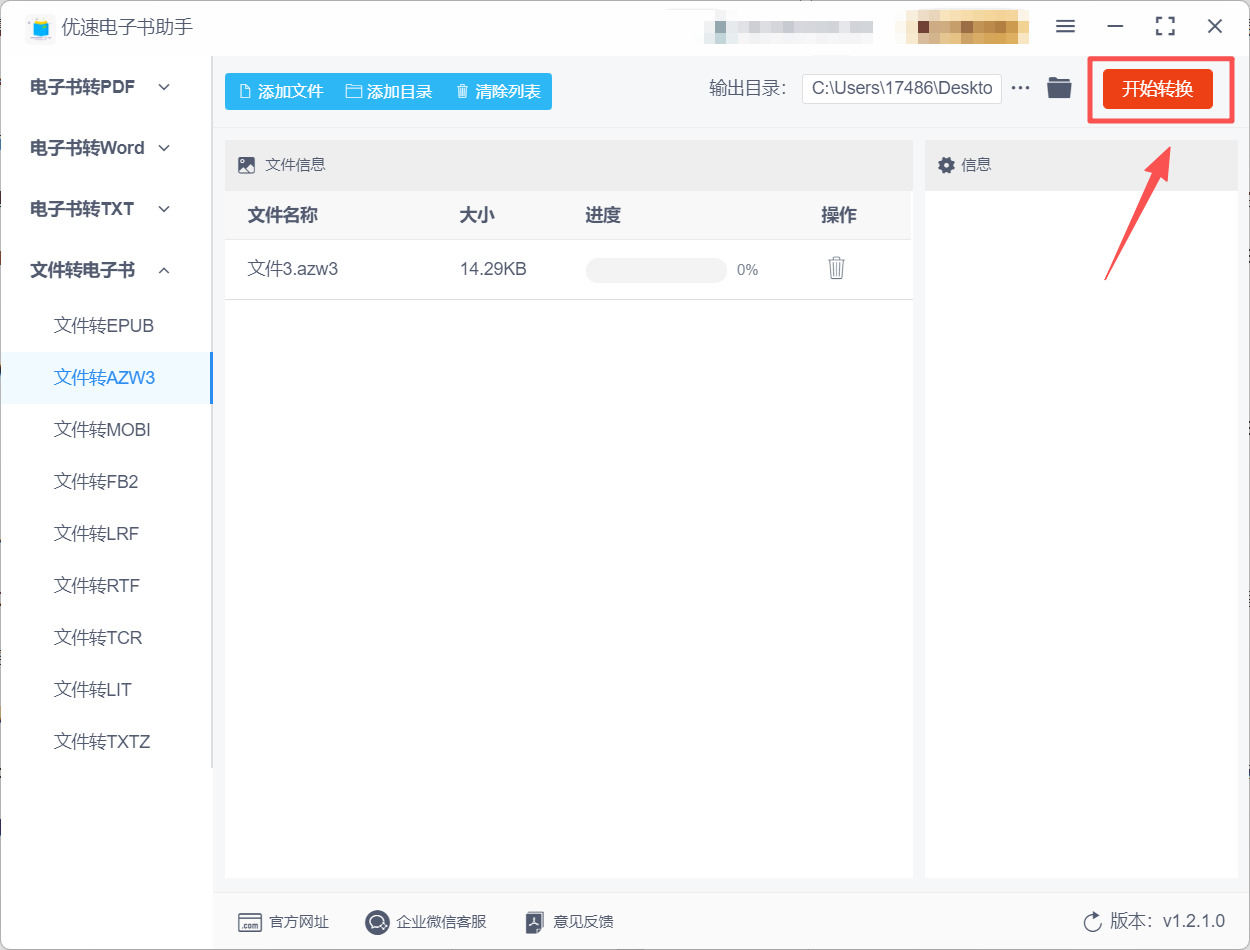Screen dimensions: 1250x950
Task: Click the progress bar for 文件3.azw3
Action: pyautogui.click(x=656, y=270)
